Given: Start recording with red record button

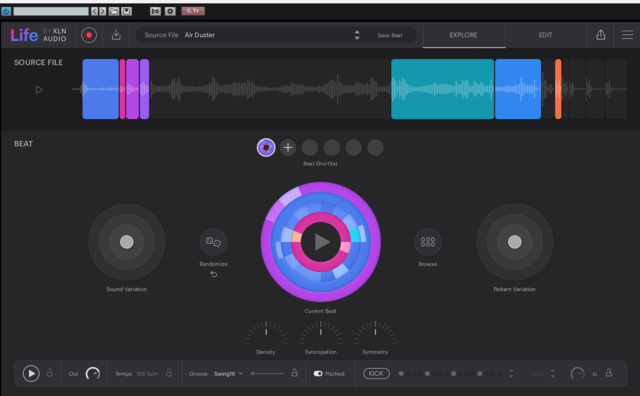Looking at the screenshot, I should [x=89, y=35].
